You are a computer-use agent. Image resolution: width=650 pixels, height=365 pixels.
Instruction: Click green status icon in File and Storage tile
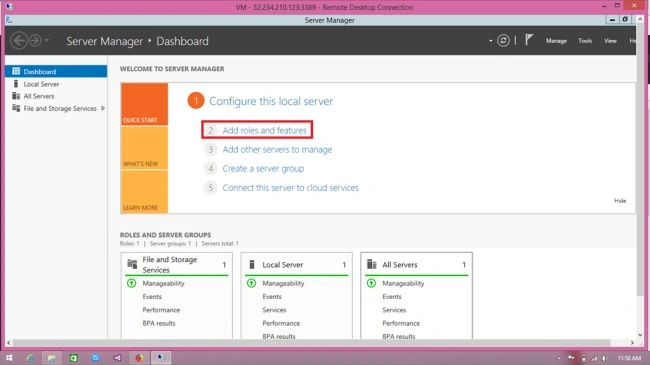coord(131,283)
